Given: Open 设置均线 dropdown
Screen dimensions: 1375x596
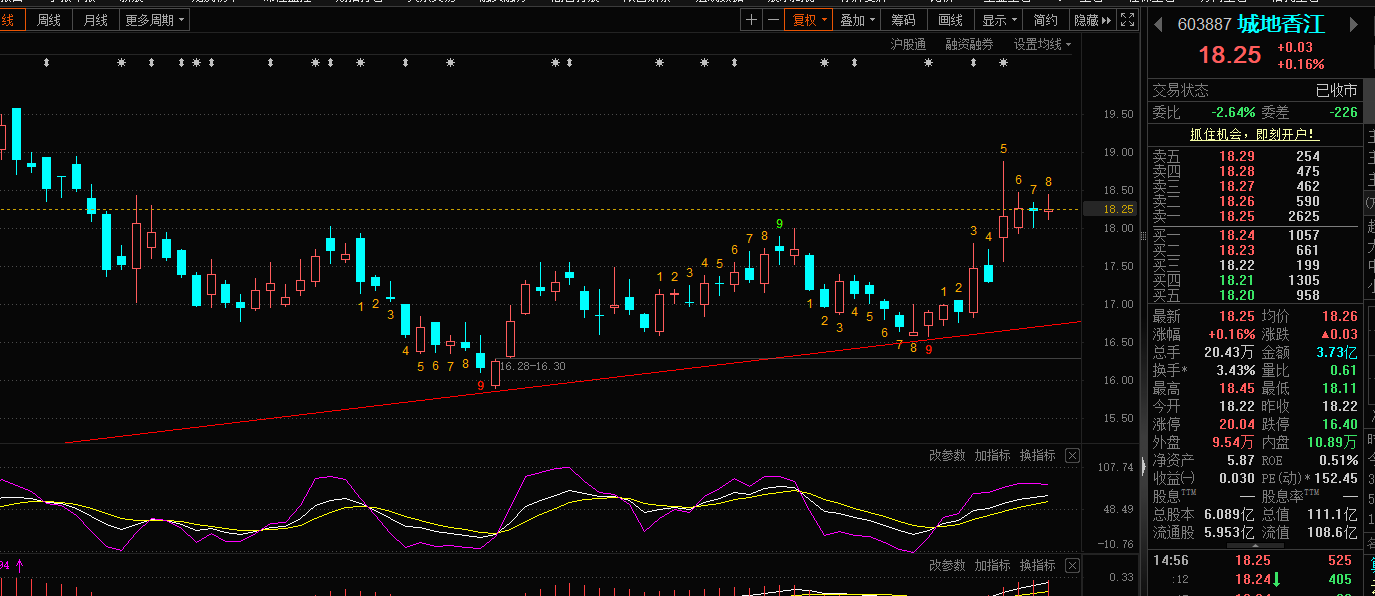Looking at the screenshot, I should tap(1042, 44).
